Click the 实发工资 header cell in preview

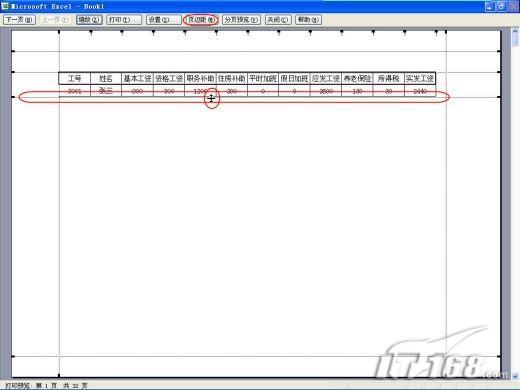point(420,78)
